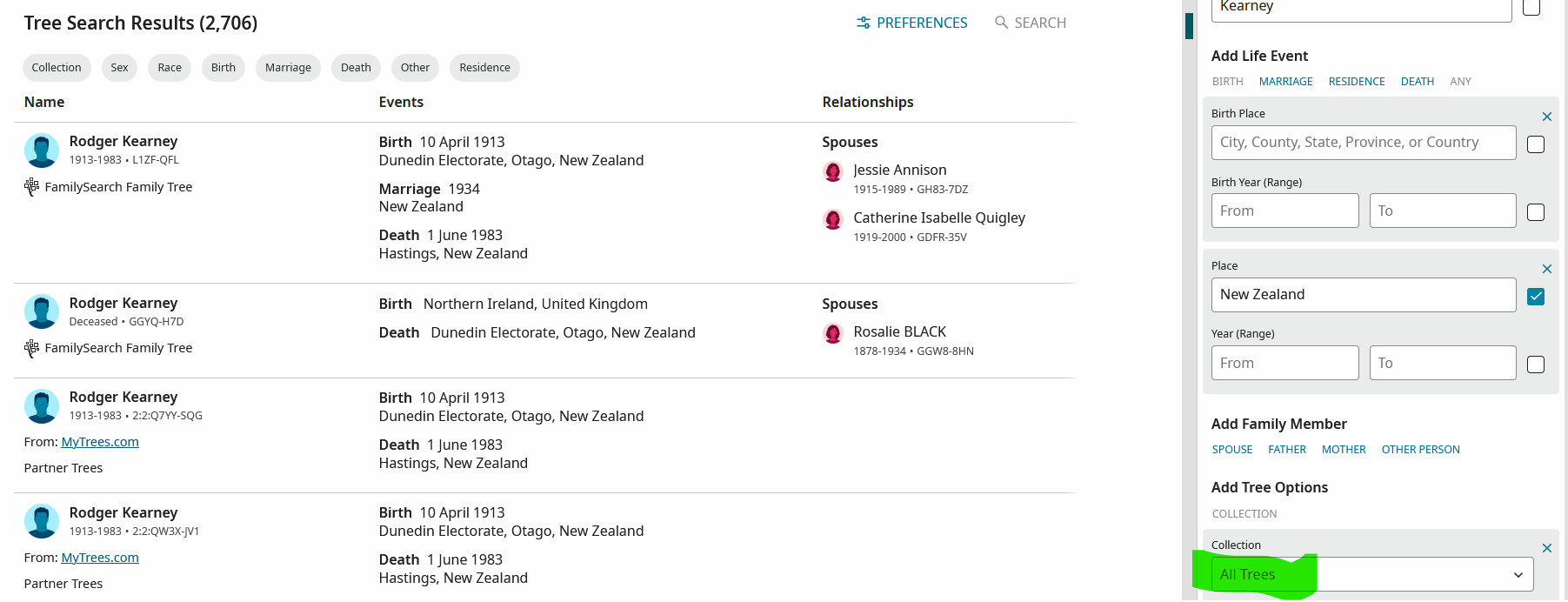Check the Birth Year range exact checkbox
The height and width of the screenshot is (602, 1568).
click(x=1536, y=212)
